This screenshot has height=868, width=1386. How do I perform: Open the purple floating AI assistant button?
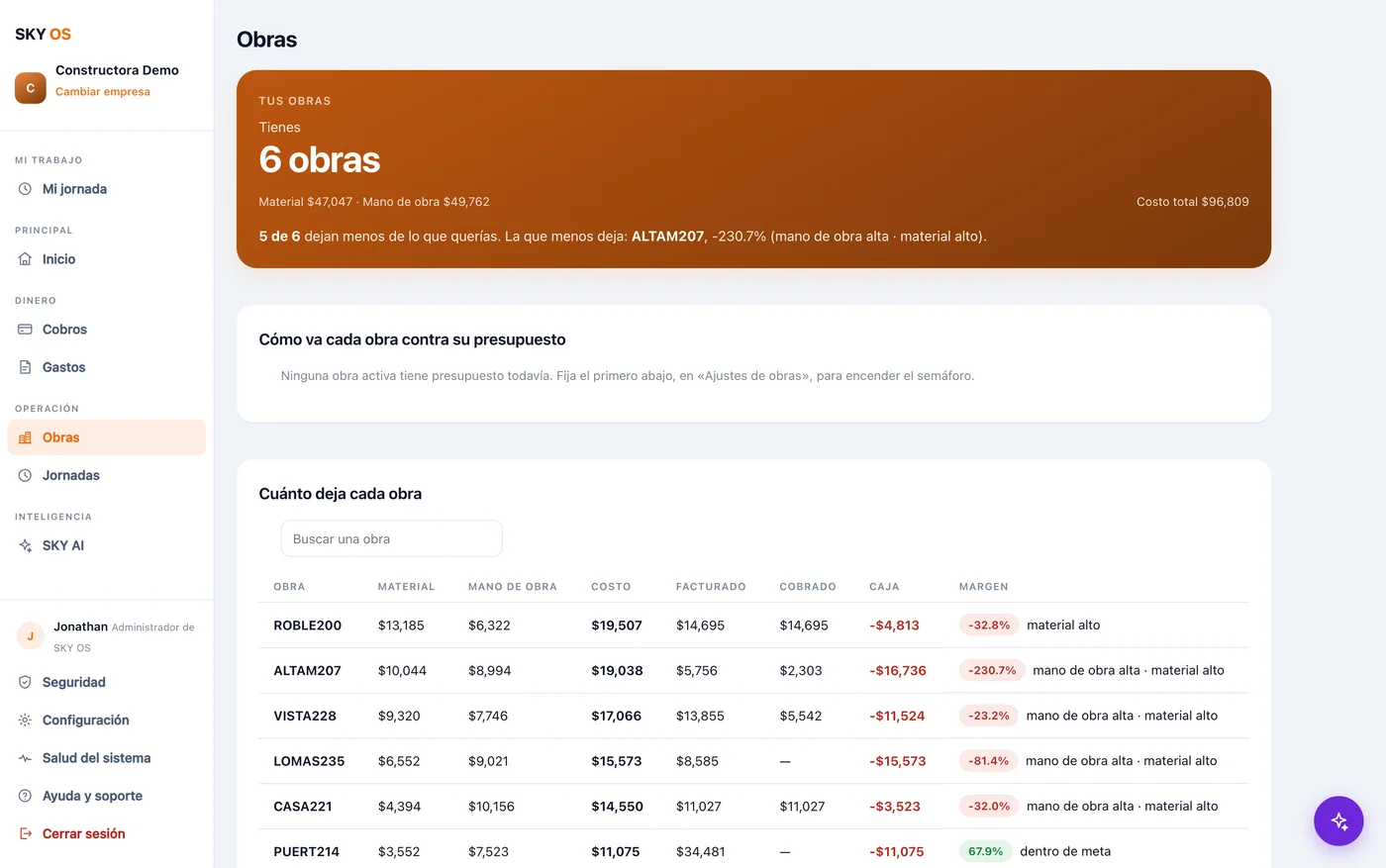(1338, 820)
